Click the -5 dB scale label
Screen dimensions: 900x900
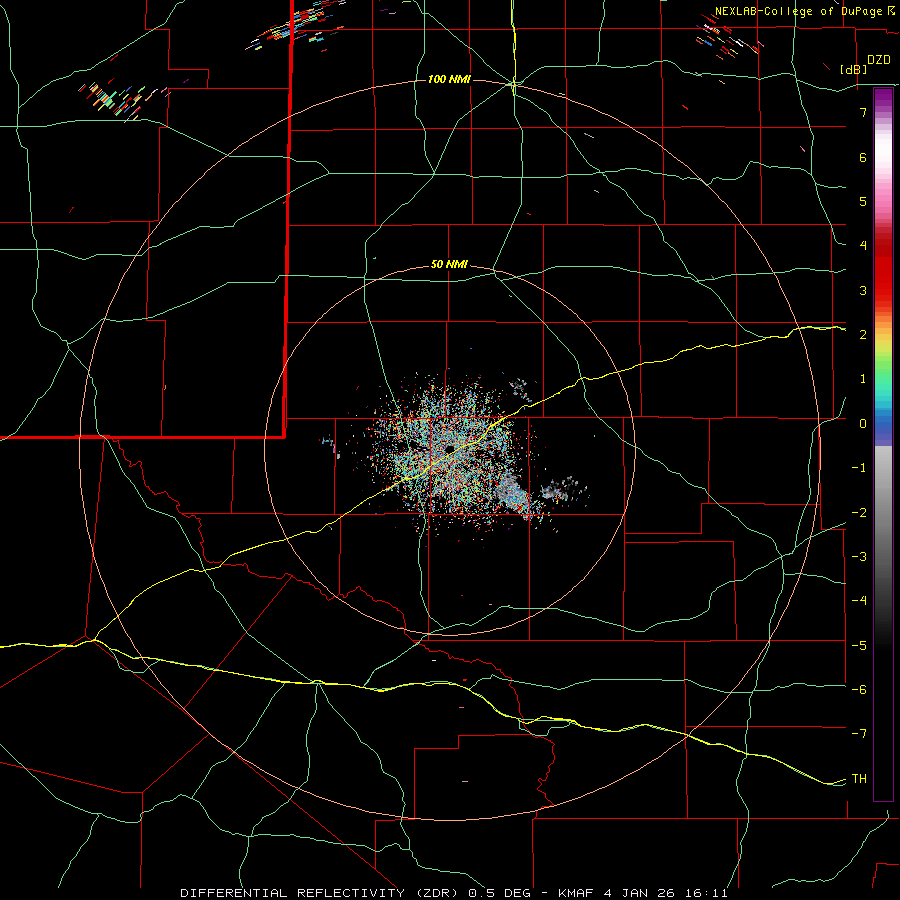[x=859, y=646]
